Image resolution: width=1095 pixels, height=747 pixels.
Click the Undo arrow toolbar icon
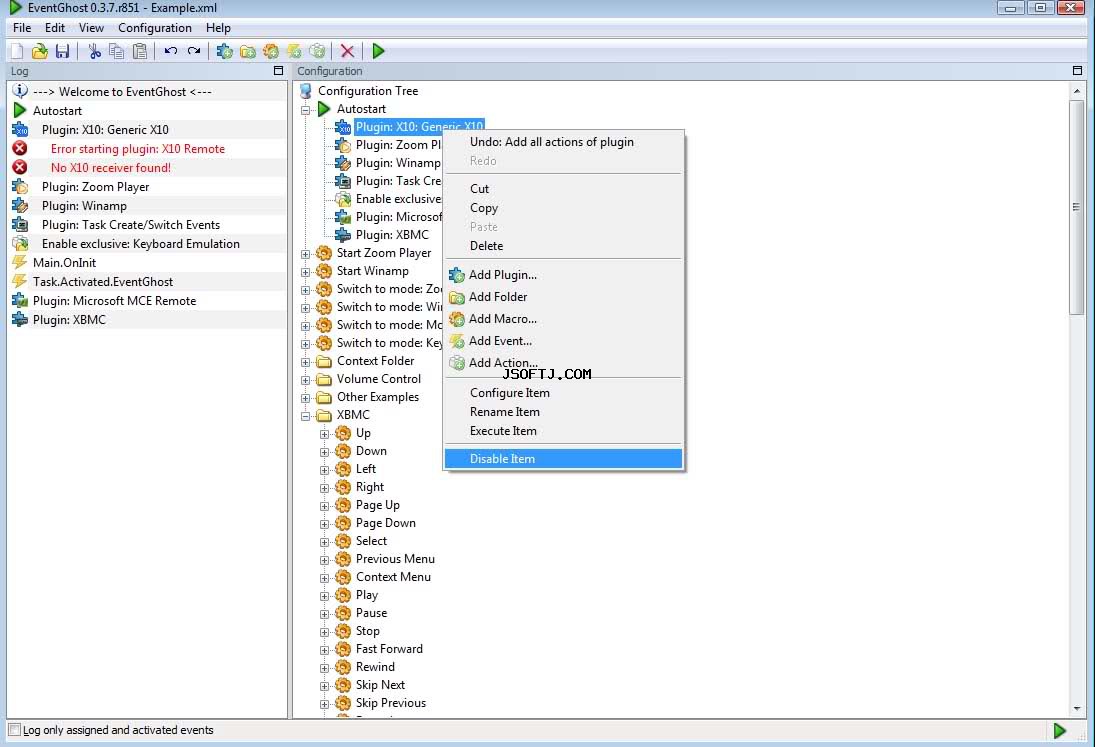click(170, 51)
